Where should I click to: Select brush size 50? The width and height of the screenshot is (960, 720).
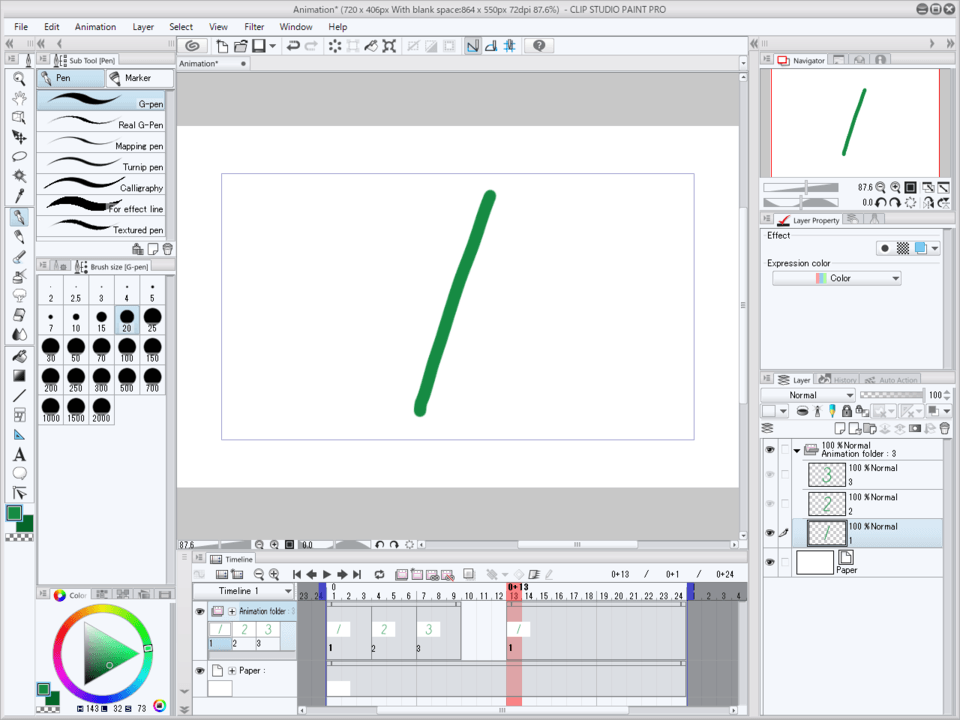pyautogui.click(x=76, y=350)
